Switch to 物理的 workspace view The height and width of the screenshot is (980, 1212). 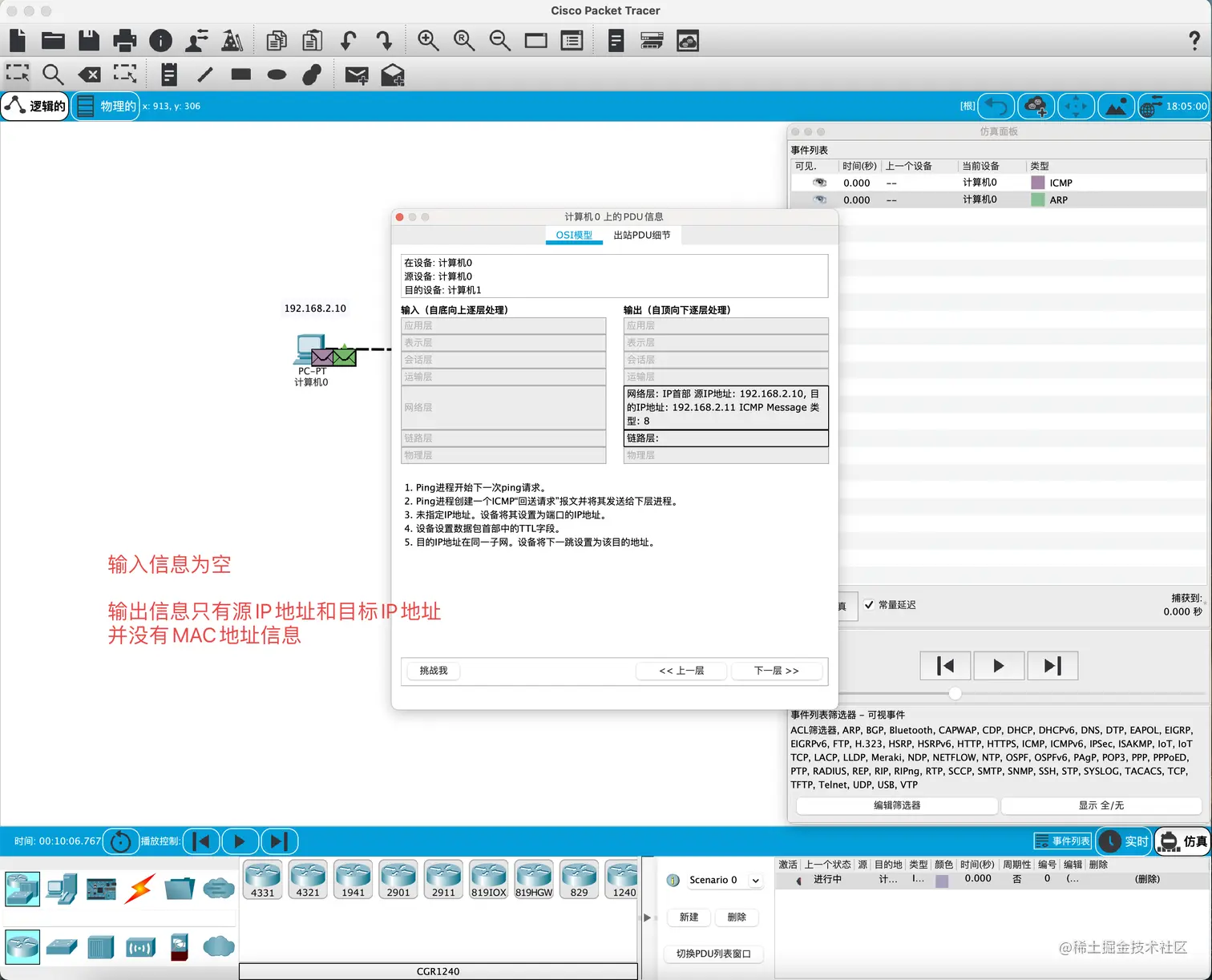(106, 106)
